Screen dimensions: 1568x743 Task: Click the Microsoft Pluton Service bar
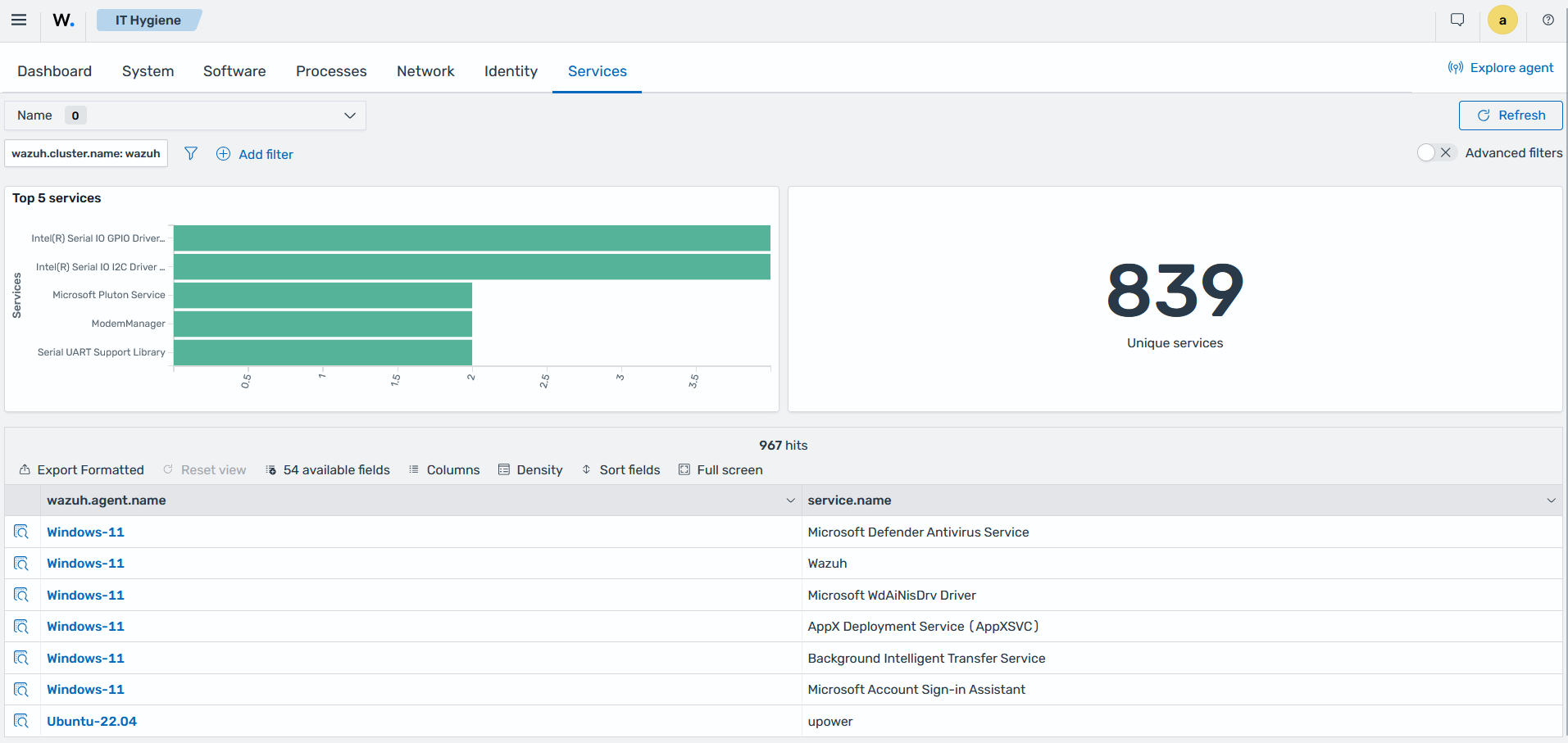coord(323,295)
